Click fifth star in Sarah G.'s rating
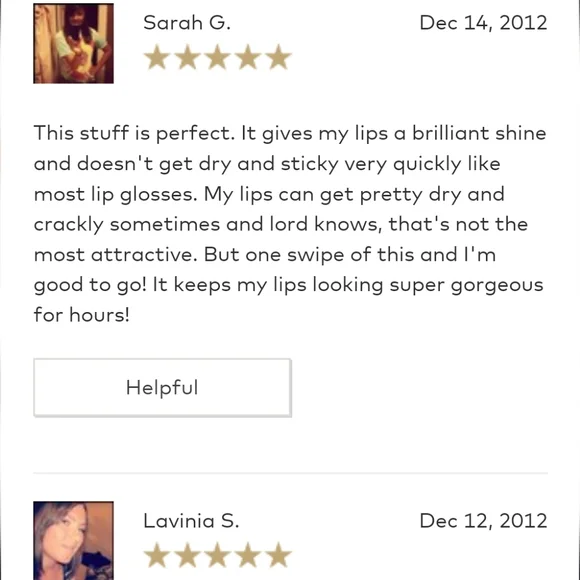 pyautogui.click(x=278, y=57)
